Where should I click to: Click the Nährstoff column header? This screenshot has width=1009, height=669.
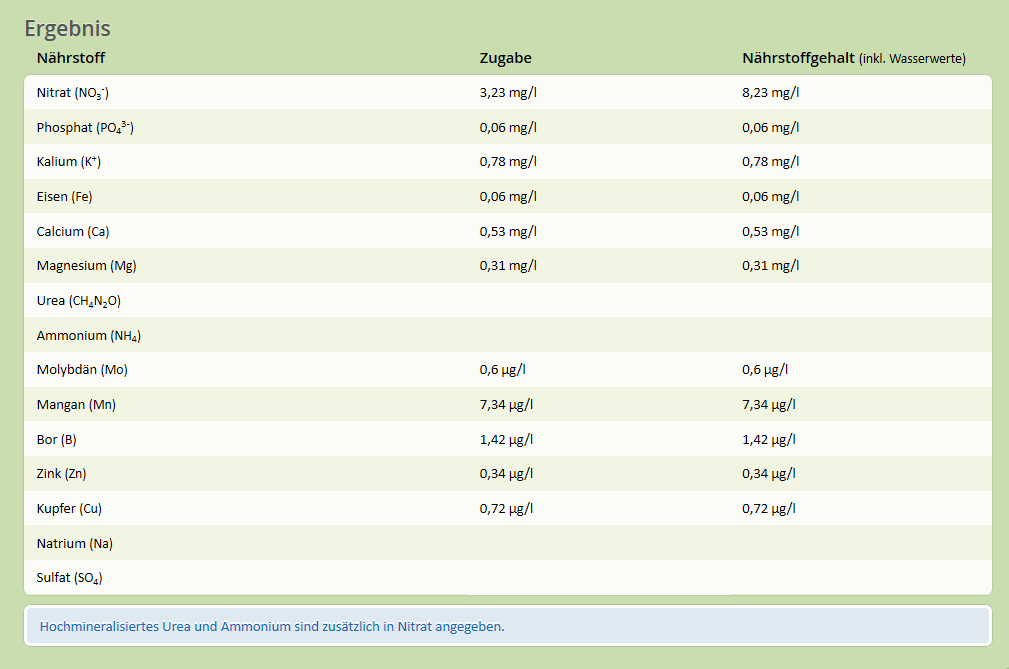coord(70,58)
